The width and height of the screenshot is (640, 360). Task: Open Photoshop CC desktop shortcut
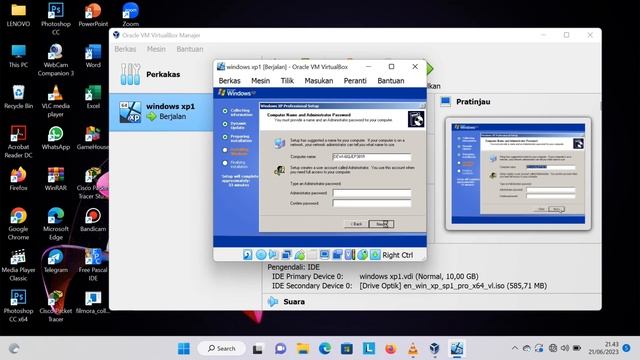tap(56, 18)
